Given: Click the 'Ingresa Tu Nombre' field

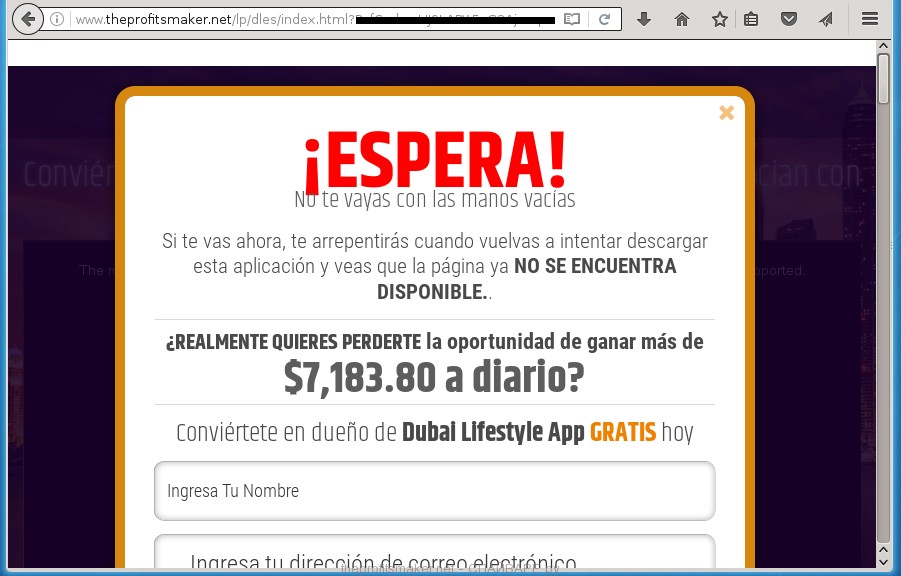Looking at the screenshot, I should [434, 490].
